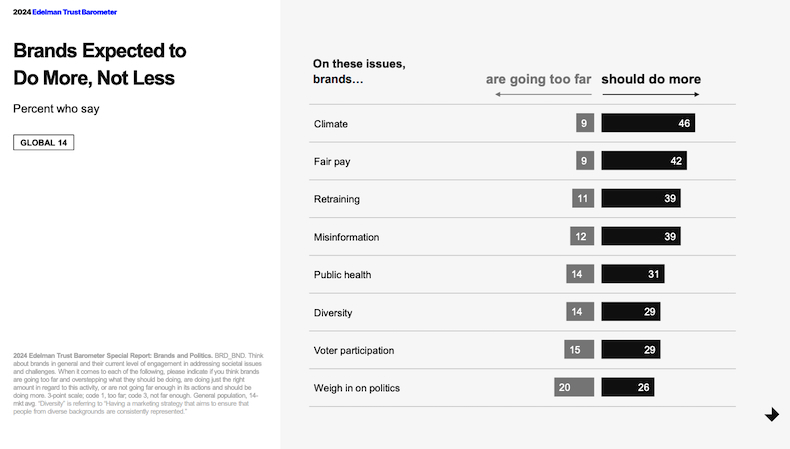Click the 'should do more' column heading

tap(650, 79)
